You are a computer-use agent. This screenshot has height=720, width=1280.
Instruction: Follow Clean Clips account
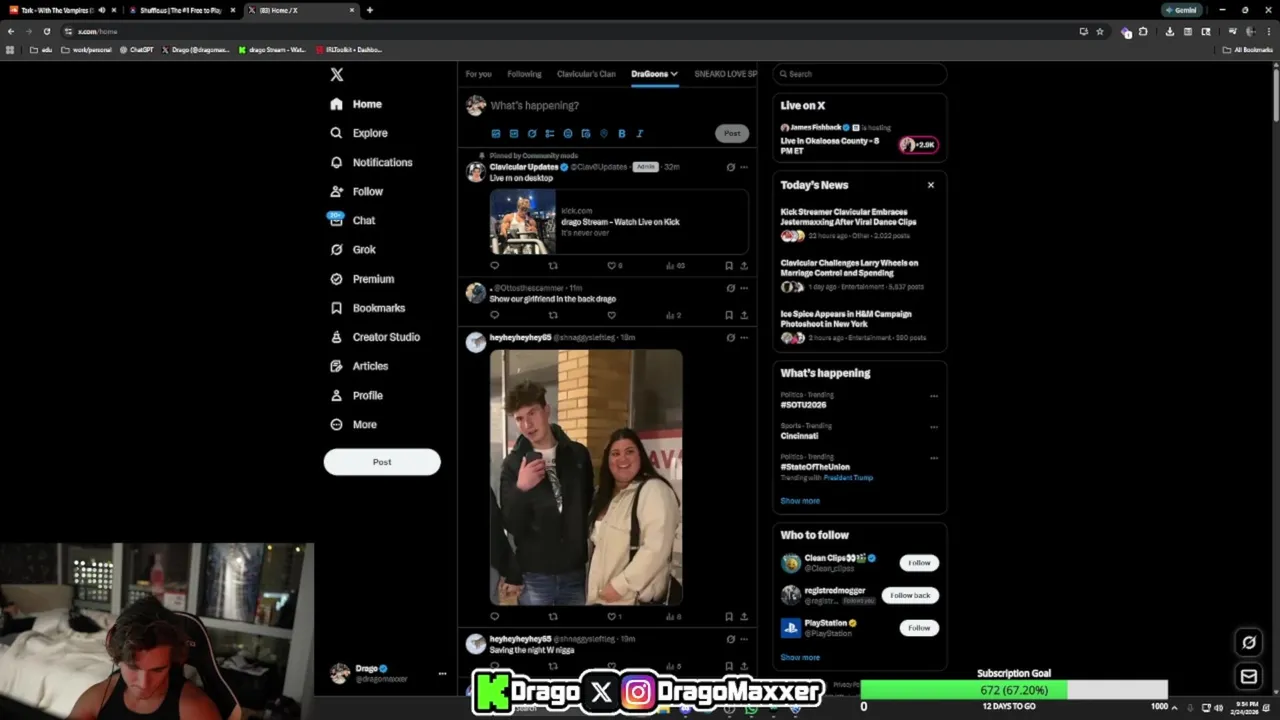click(919, 563)
